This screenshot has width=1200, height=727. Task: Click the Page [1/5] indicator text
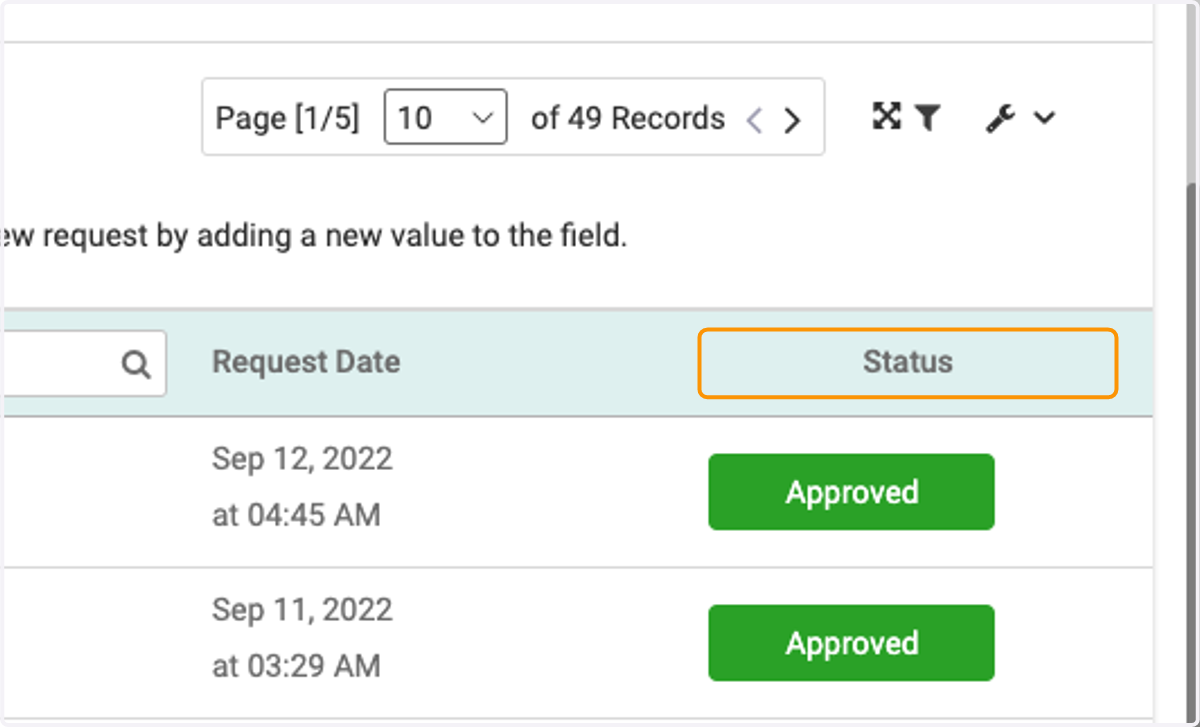tap(287, 119)
